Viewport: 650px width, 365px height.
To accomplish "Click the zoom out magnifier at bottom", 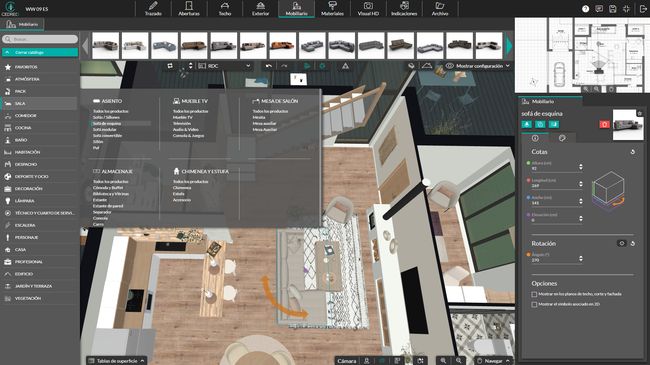I will point(458,361).
